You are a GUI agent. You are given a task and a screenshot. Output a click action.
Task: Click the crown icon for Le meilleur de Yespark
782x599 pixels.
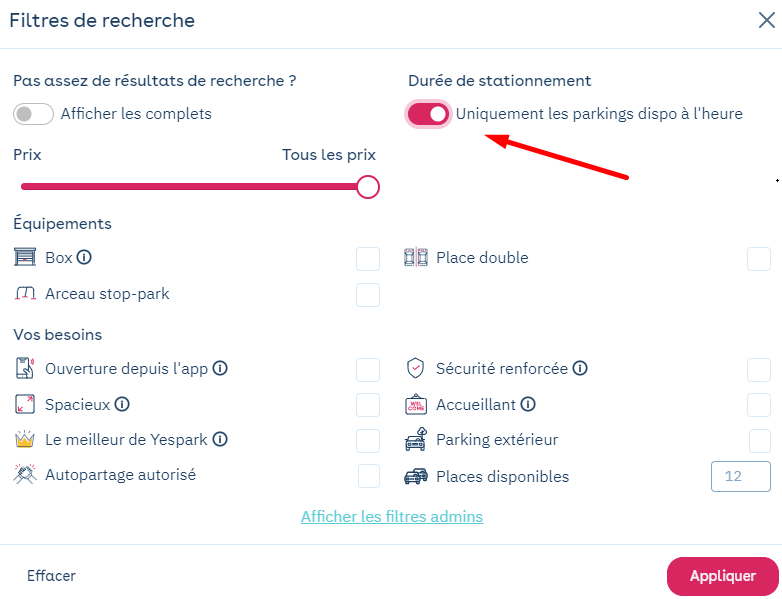[24, 439]
